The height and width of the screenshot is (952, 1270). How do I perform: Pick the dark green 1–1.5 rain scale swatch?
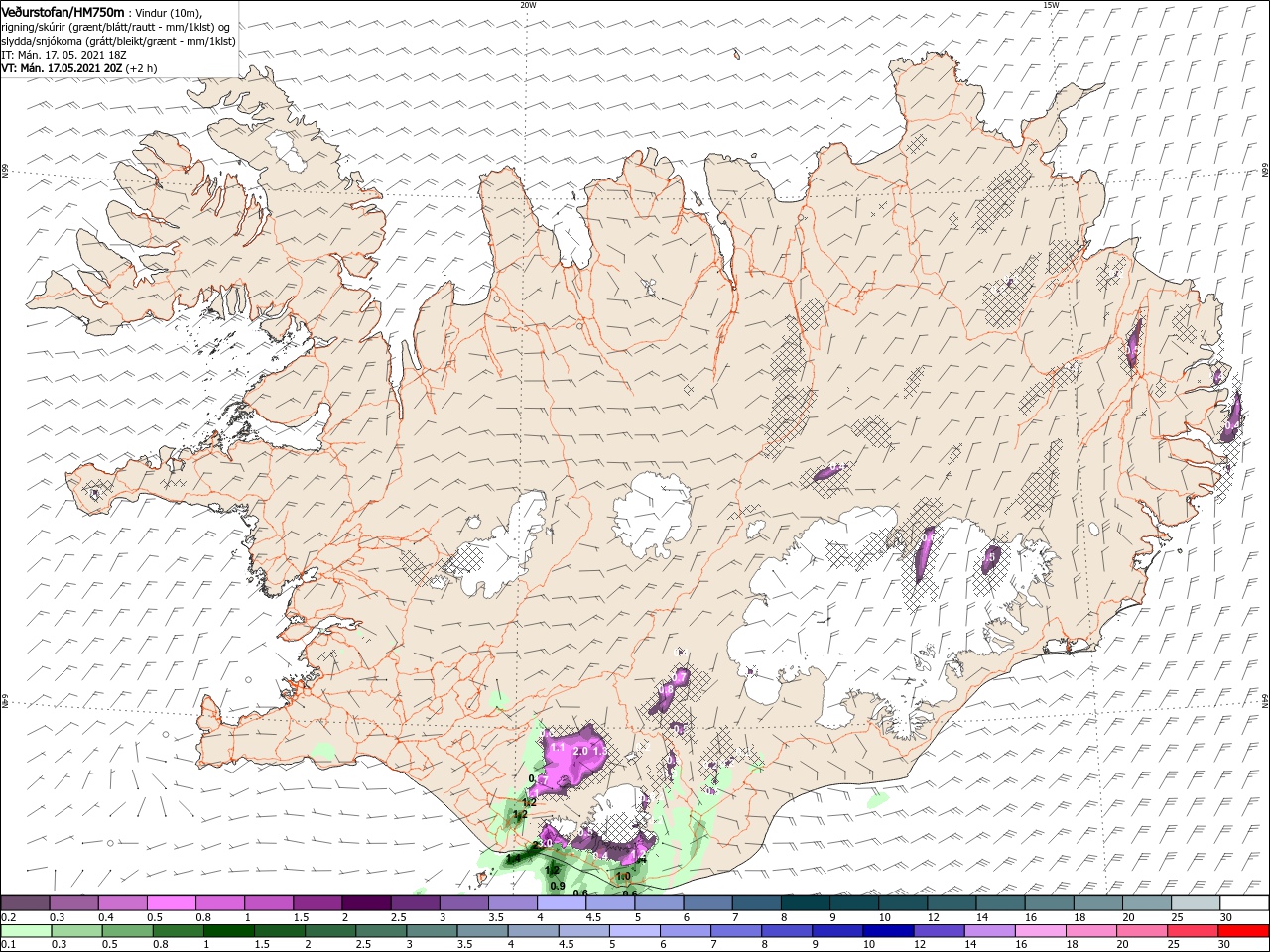click(229, 931)
